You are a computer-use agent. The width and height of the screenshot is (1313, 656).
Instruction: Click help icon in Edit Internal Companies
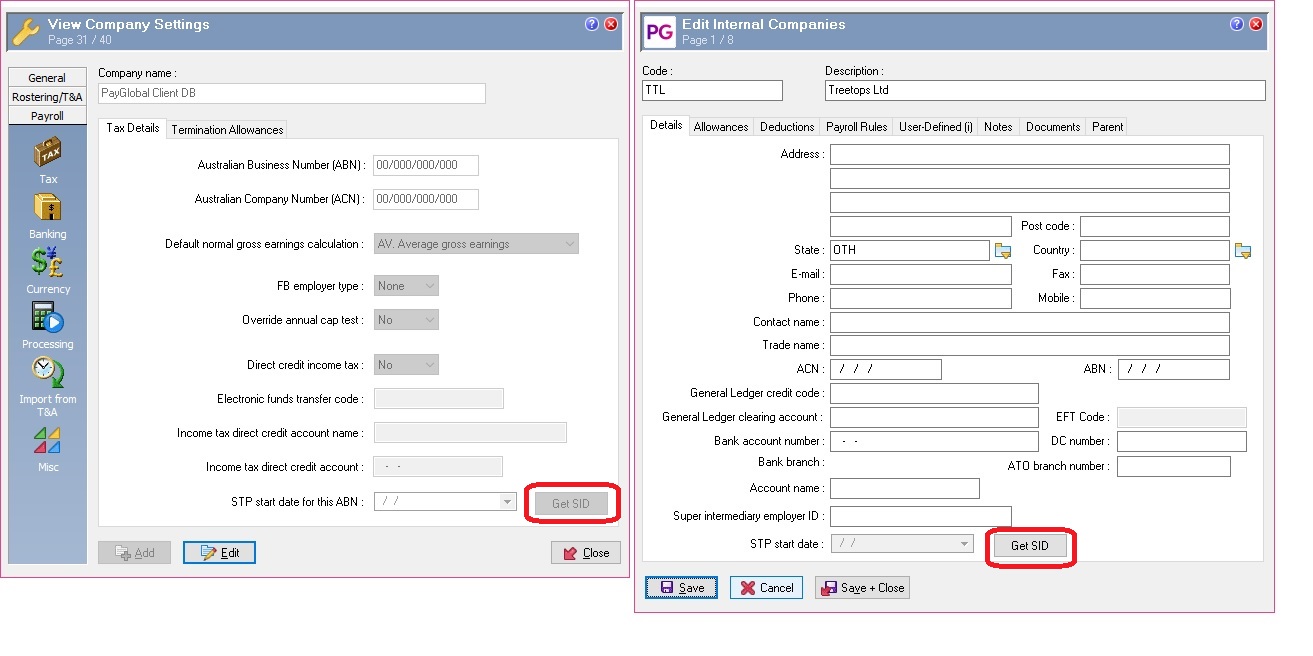point(1237,25)
